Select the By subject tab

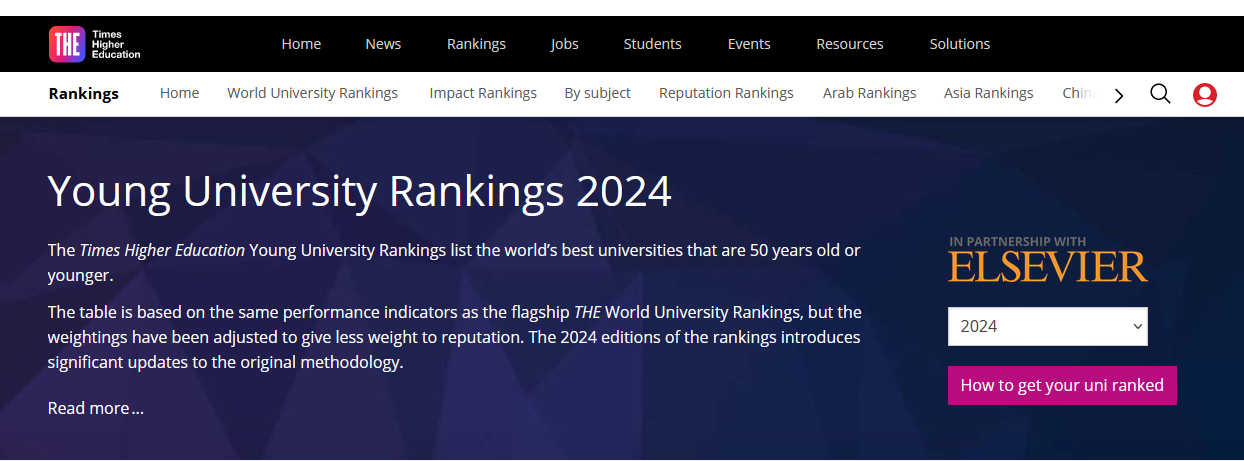pos(597,93)
